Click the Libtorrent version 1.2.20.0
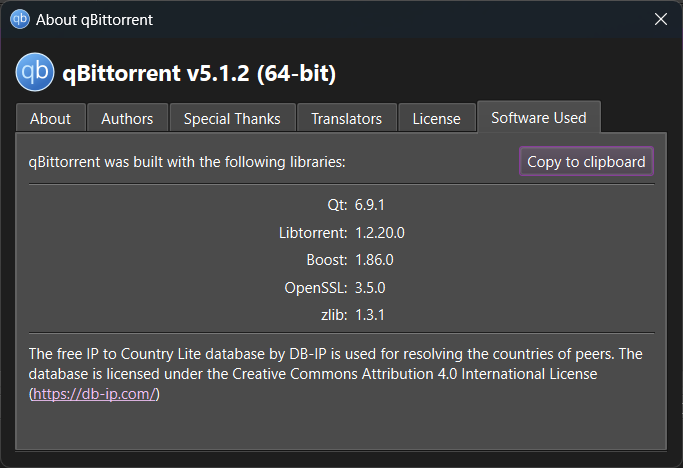683x468 pixels. (x=380, y=233)
